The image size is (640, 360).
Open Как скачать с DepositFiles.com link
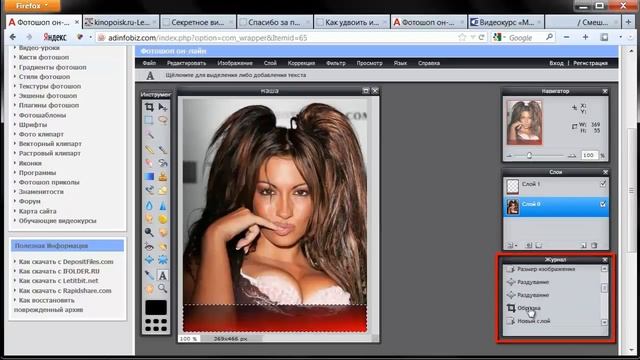pos(66,262)
